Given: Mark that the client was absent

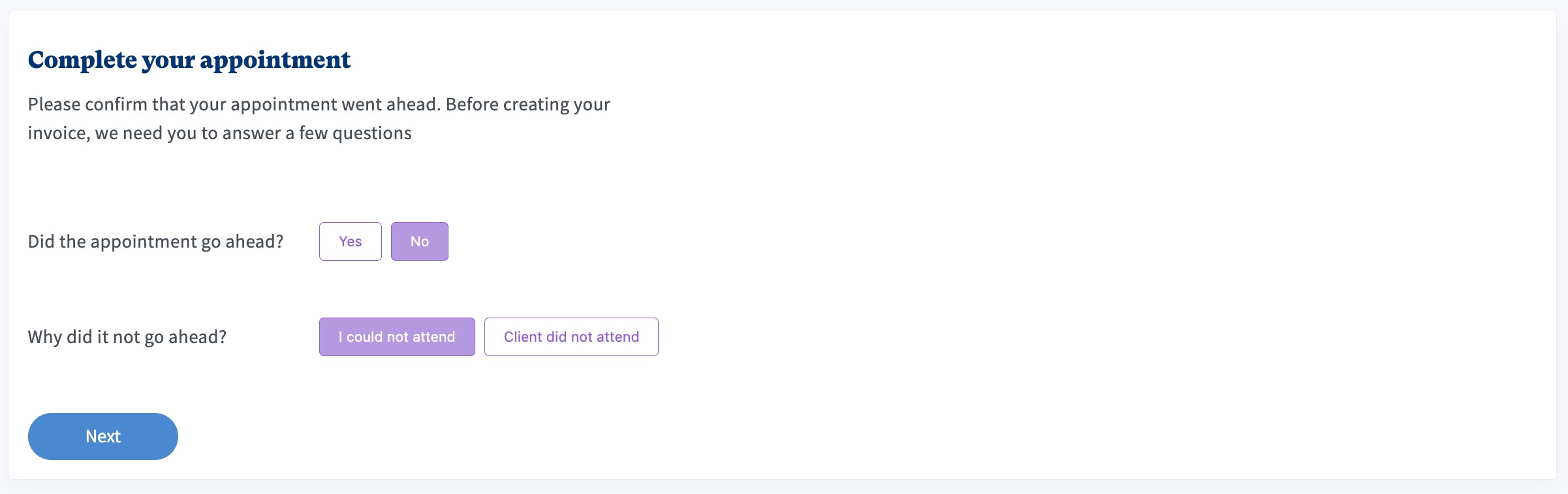Looking at the screenshot, I should point(571,337).
